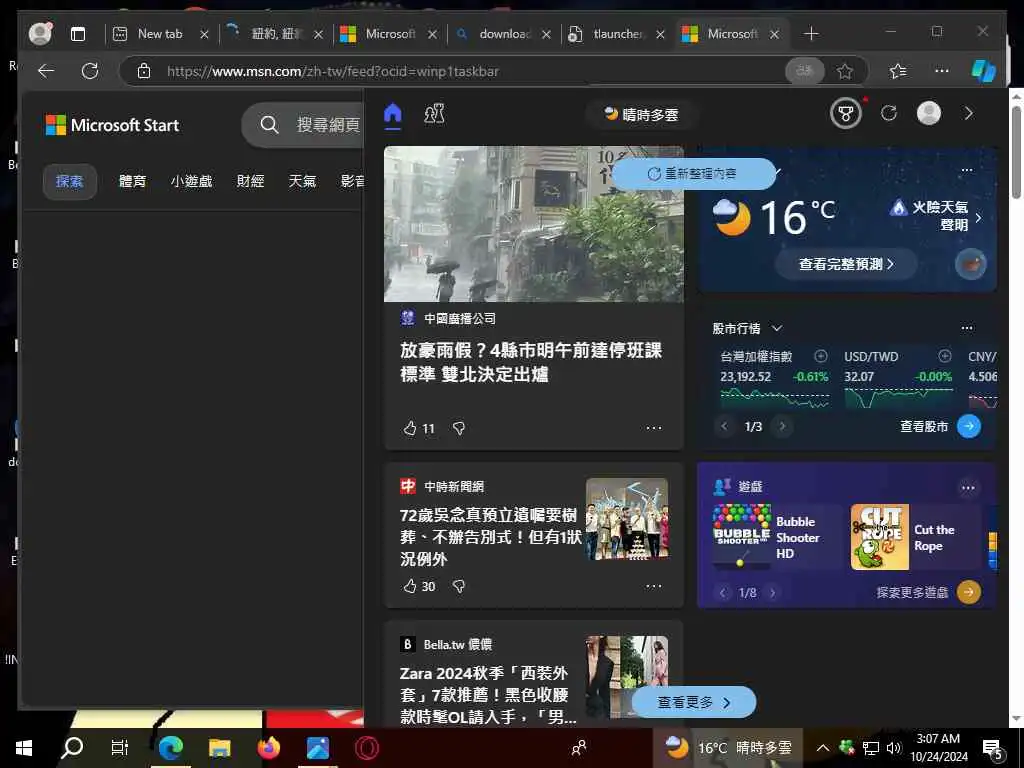1024x768 pixels.
Task: Select the 探索 tab on Microsoft Start
Action: 69,181
